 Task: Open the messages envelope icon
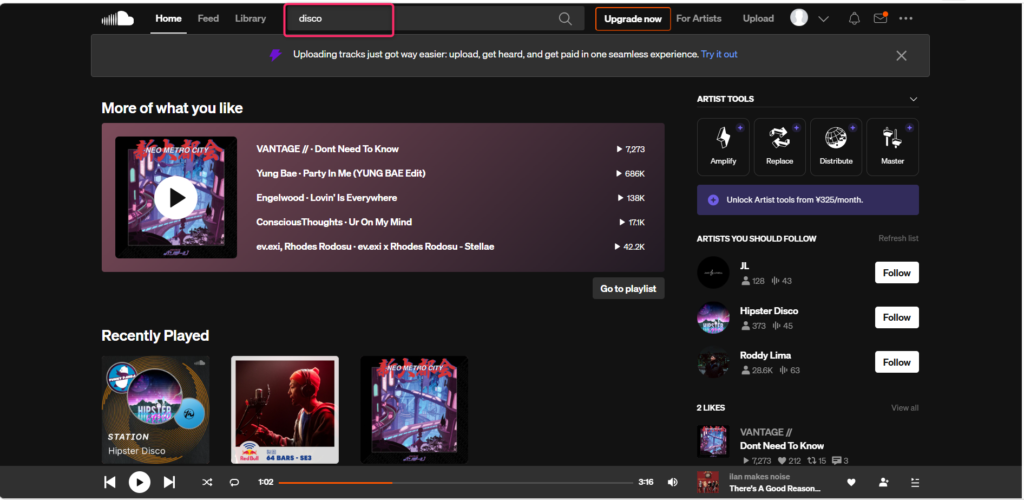coord(880,18)
